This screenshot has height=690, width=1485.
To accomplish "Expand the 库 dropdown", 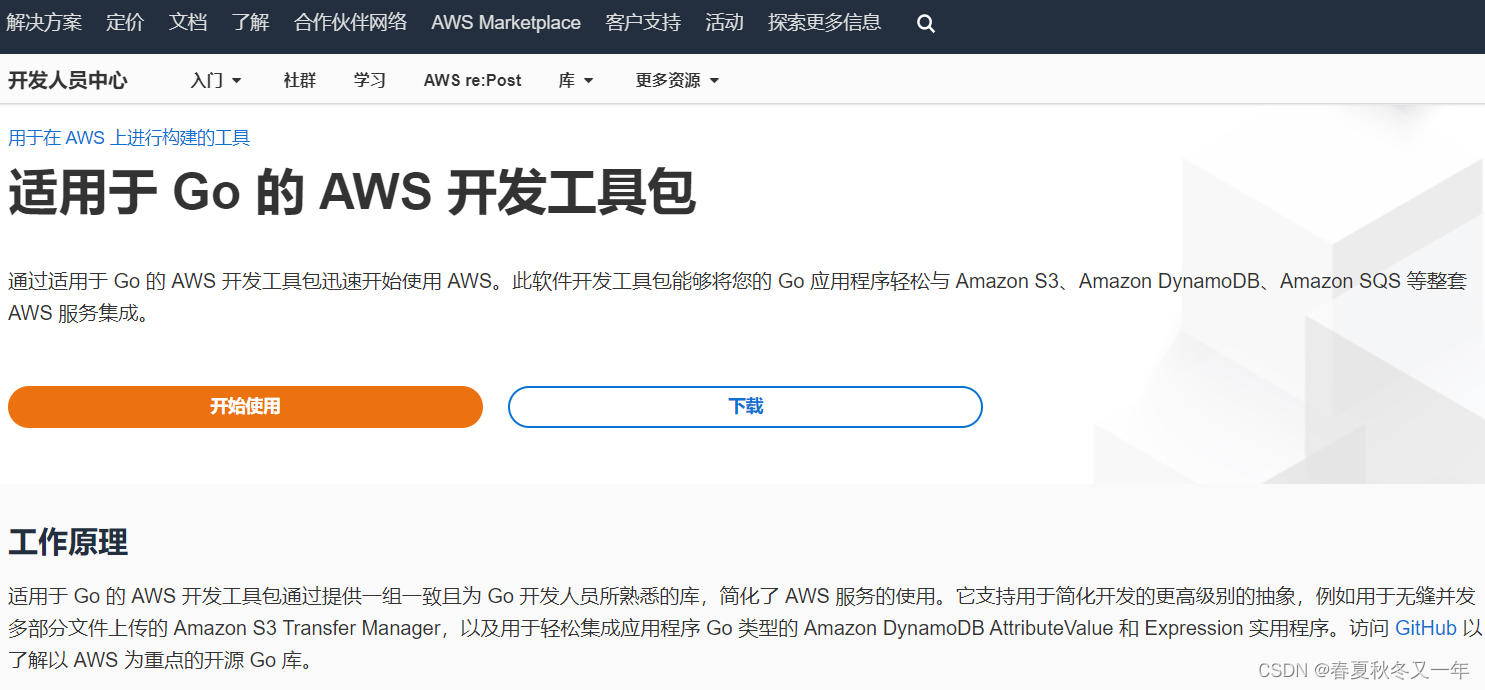I will point(576,80).
